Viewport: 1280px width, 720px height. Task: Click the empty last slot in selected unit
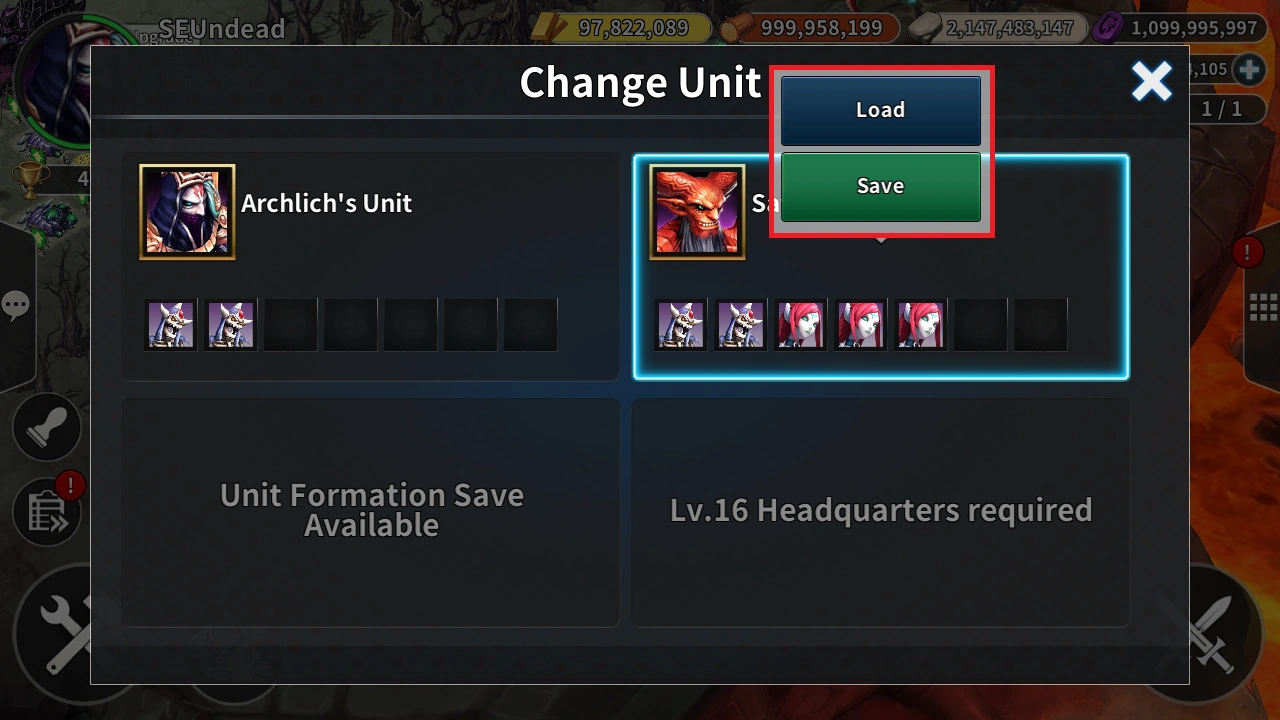(1041, 325)
